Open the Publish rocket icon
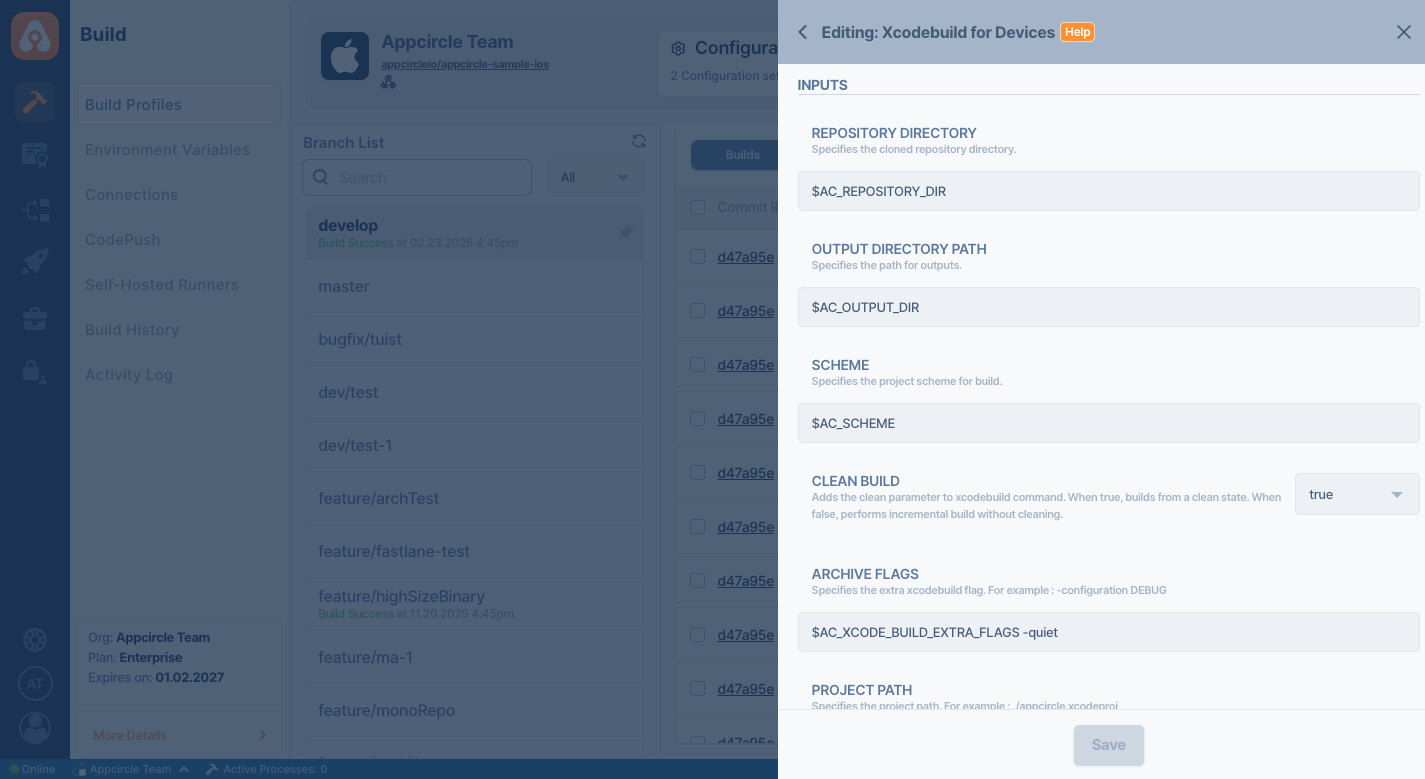 [35, 261]
